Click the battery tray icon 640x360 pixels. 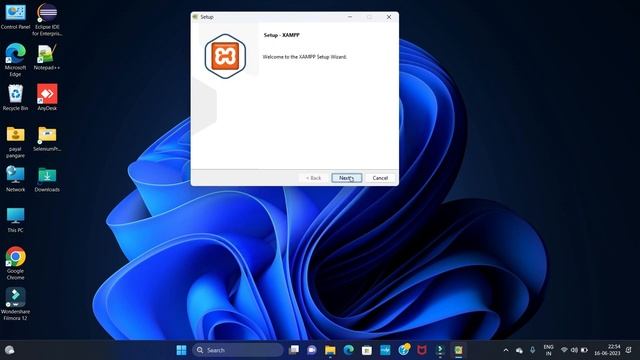(x=584, y=350)
